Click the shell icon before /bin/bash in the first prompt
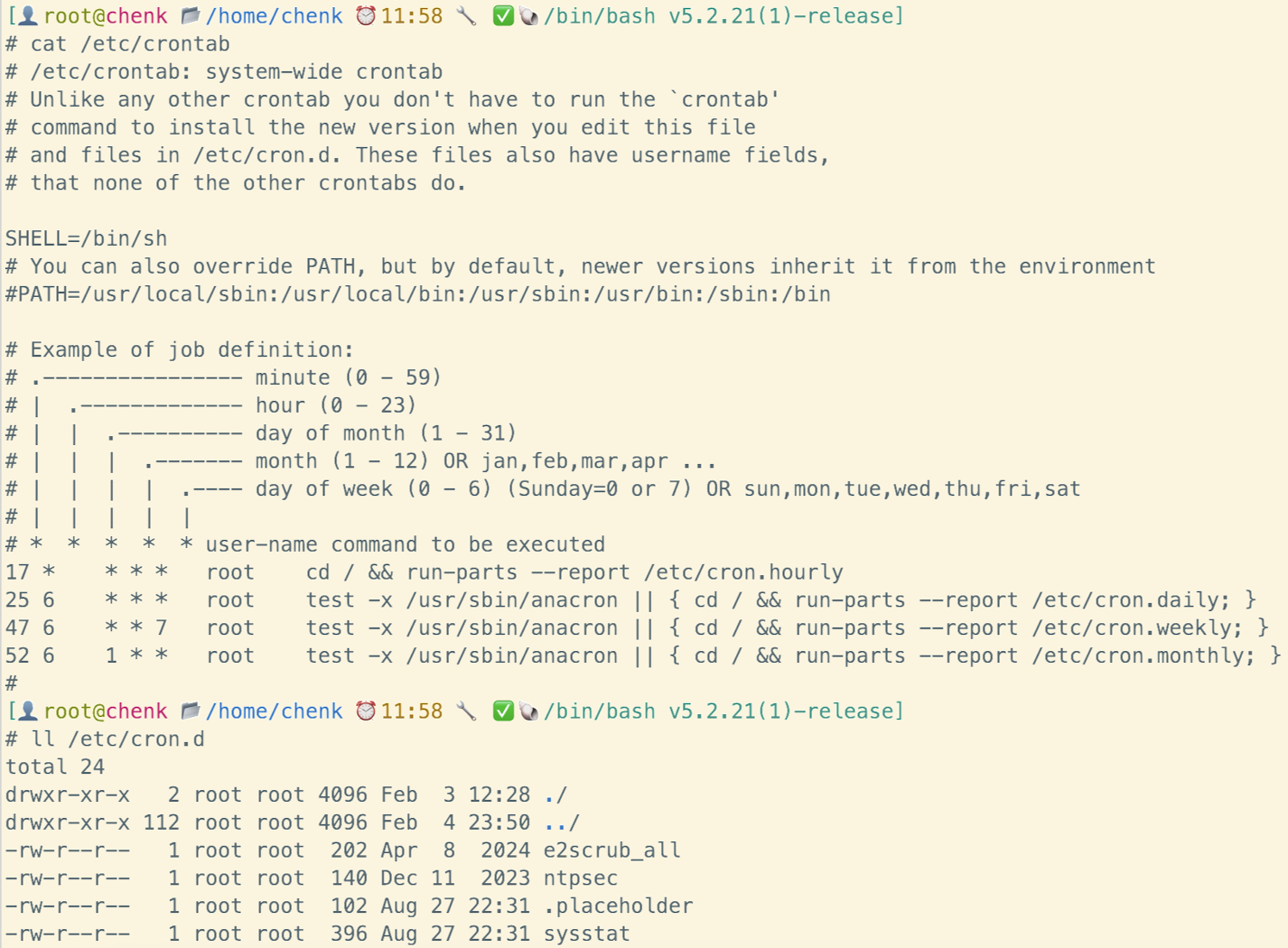Viewport: 1288px width, 948px height. (529, 16)
